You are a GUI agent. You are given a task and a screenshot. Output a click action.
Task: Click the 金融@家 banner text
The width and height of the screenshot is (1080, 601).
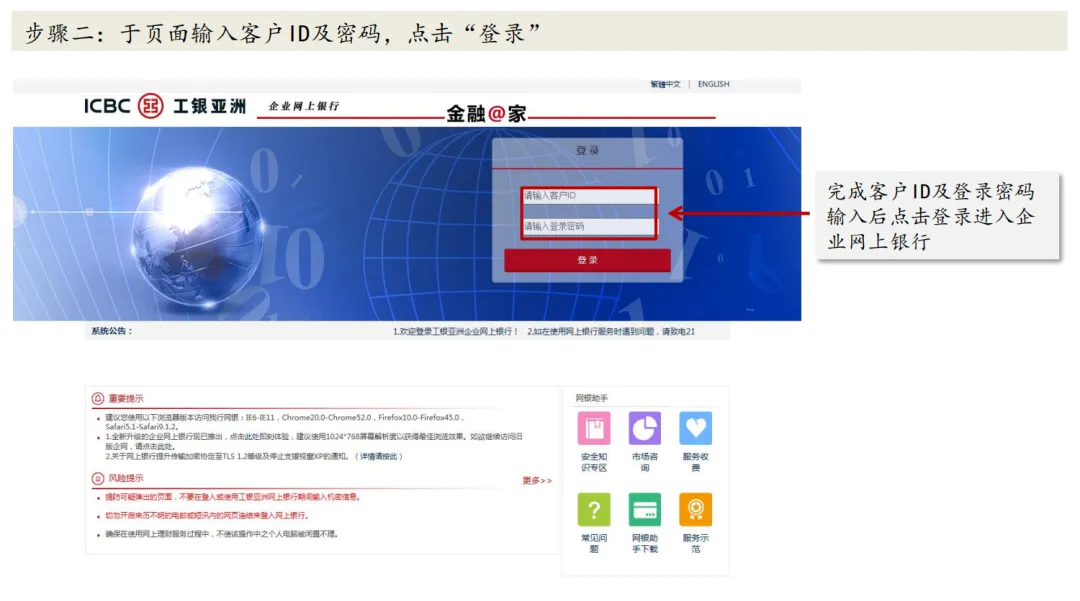point(486,114)
